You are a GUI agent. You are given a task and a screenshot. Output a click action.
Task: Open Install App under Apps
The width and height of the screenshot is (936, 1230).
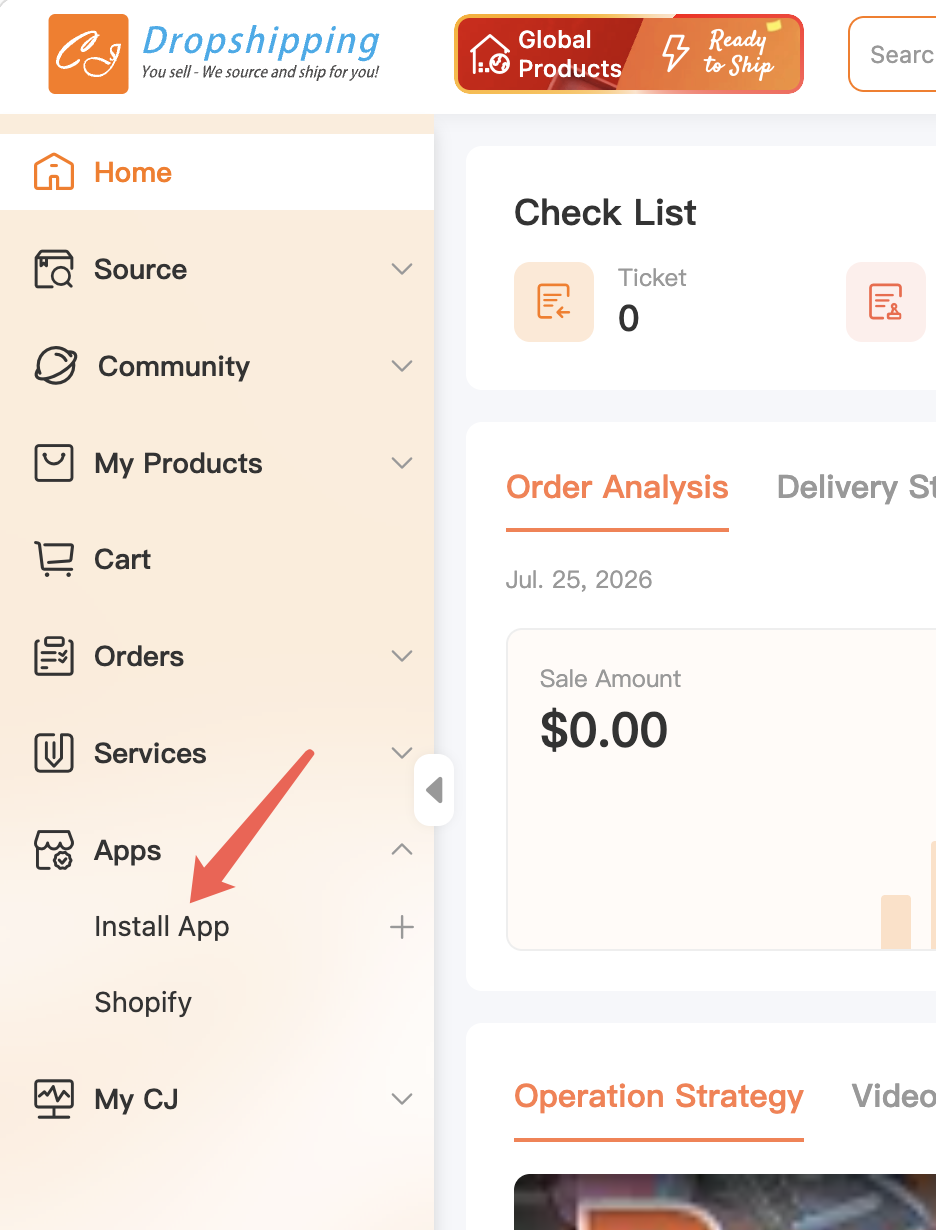click(162, 926)
